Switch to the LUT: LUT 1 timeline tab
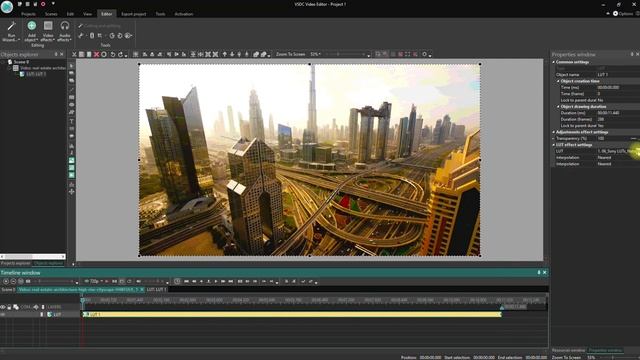 (x=156, y=289)
